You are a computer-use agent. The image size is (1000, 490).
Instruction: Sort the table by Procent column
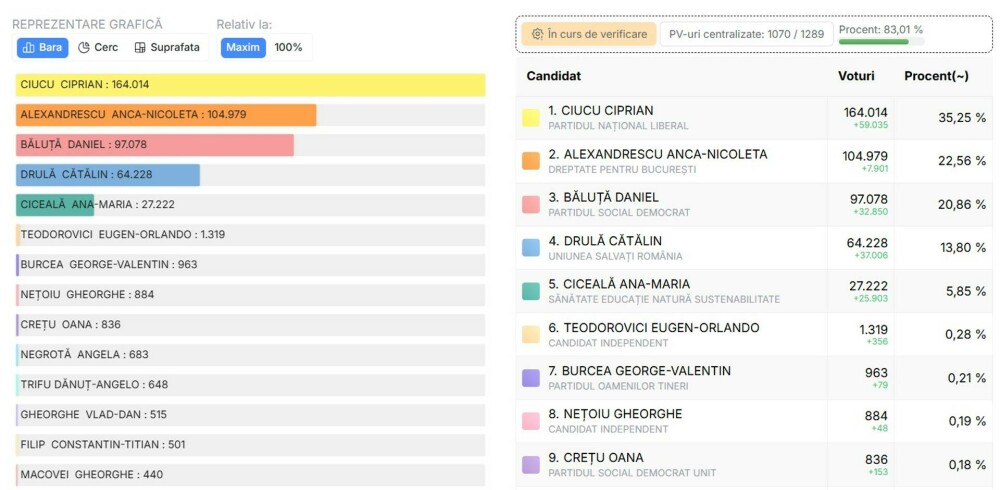[936, 76]
